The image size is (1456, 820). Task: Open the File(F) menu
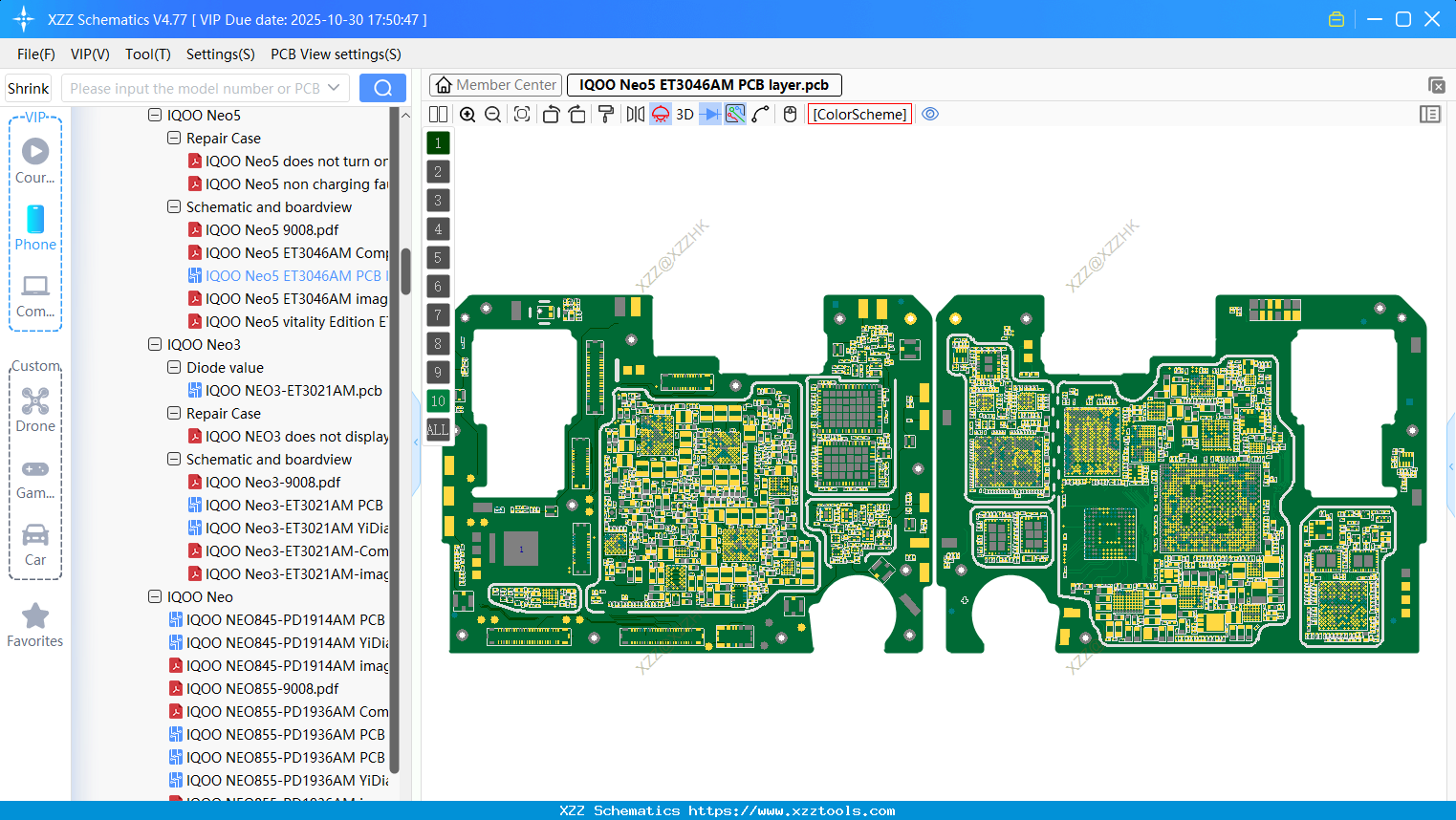(x=36, y=54)
